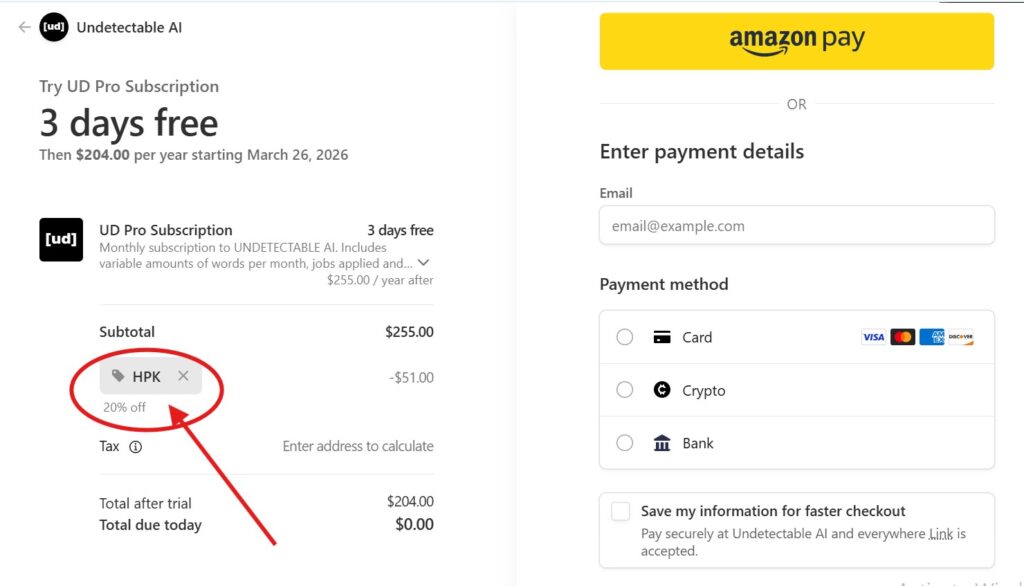Click the Bank building icon
This screenshot has width=1024, height=586.
[661, 443]
